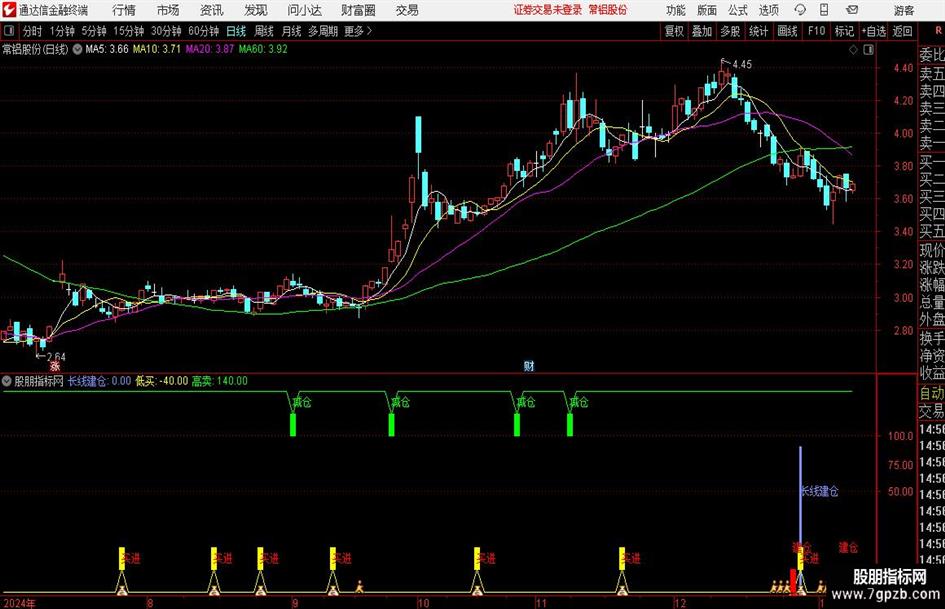Screen dimensions: 945x609
Task: Switch to 分时 chart view
Action: 33,31
